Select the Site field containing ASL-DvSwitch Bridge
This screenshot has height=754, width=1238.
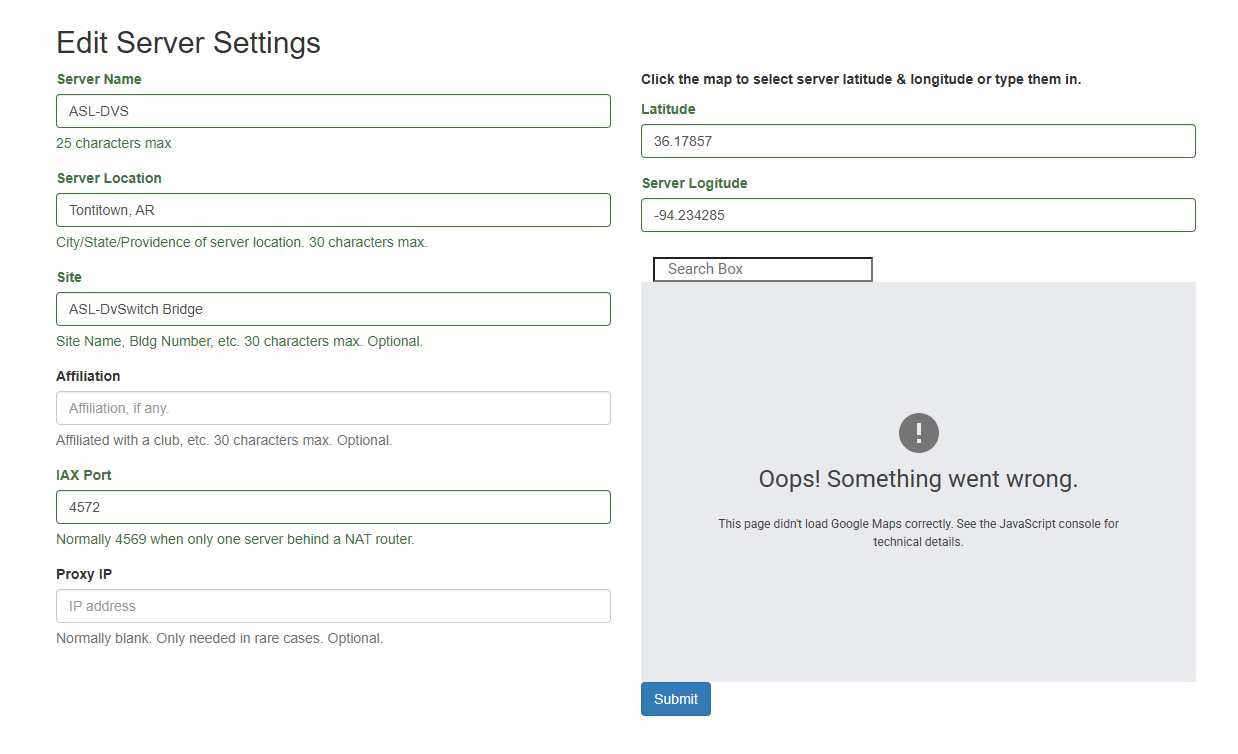[333, 309]
